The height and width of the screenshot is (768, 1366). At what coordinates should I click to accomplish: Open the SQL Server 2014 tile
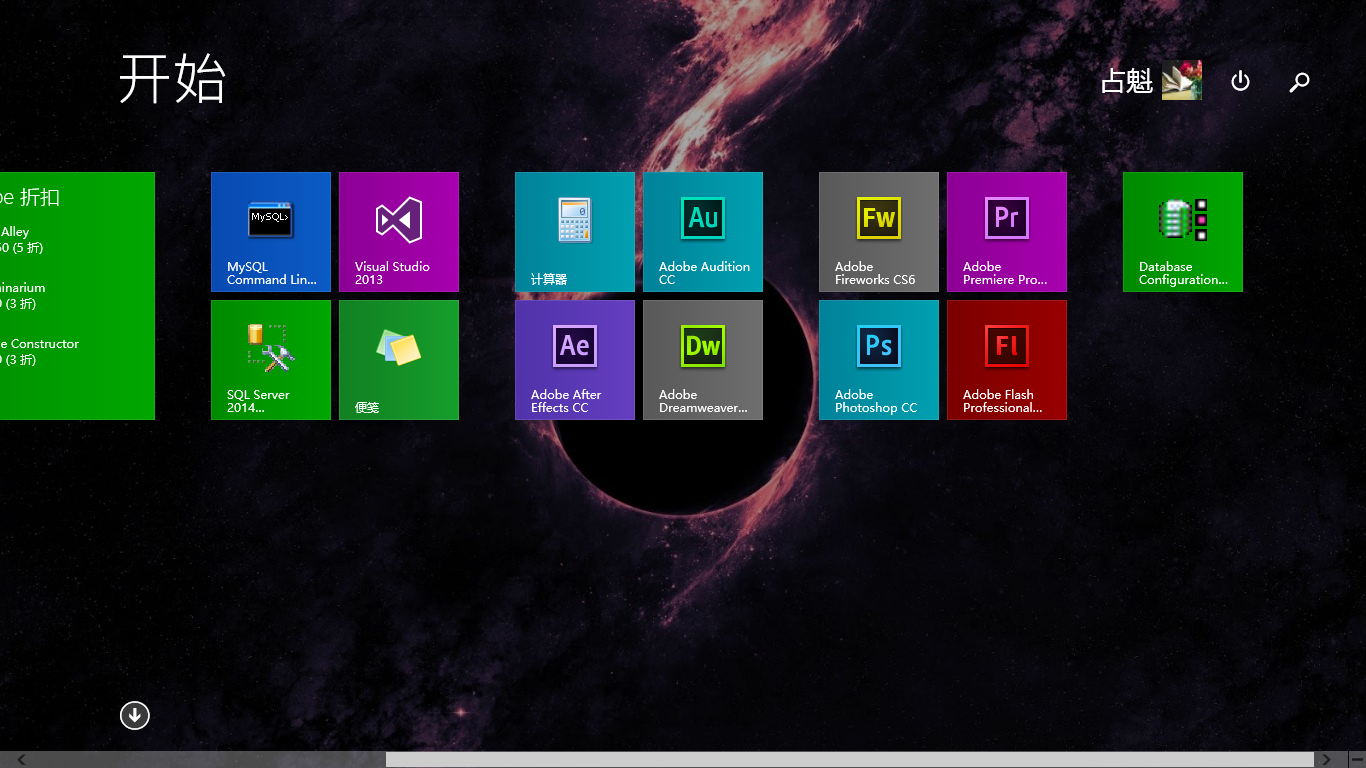coord(271,360)
